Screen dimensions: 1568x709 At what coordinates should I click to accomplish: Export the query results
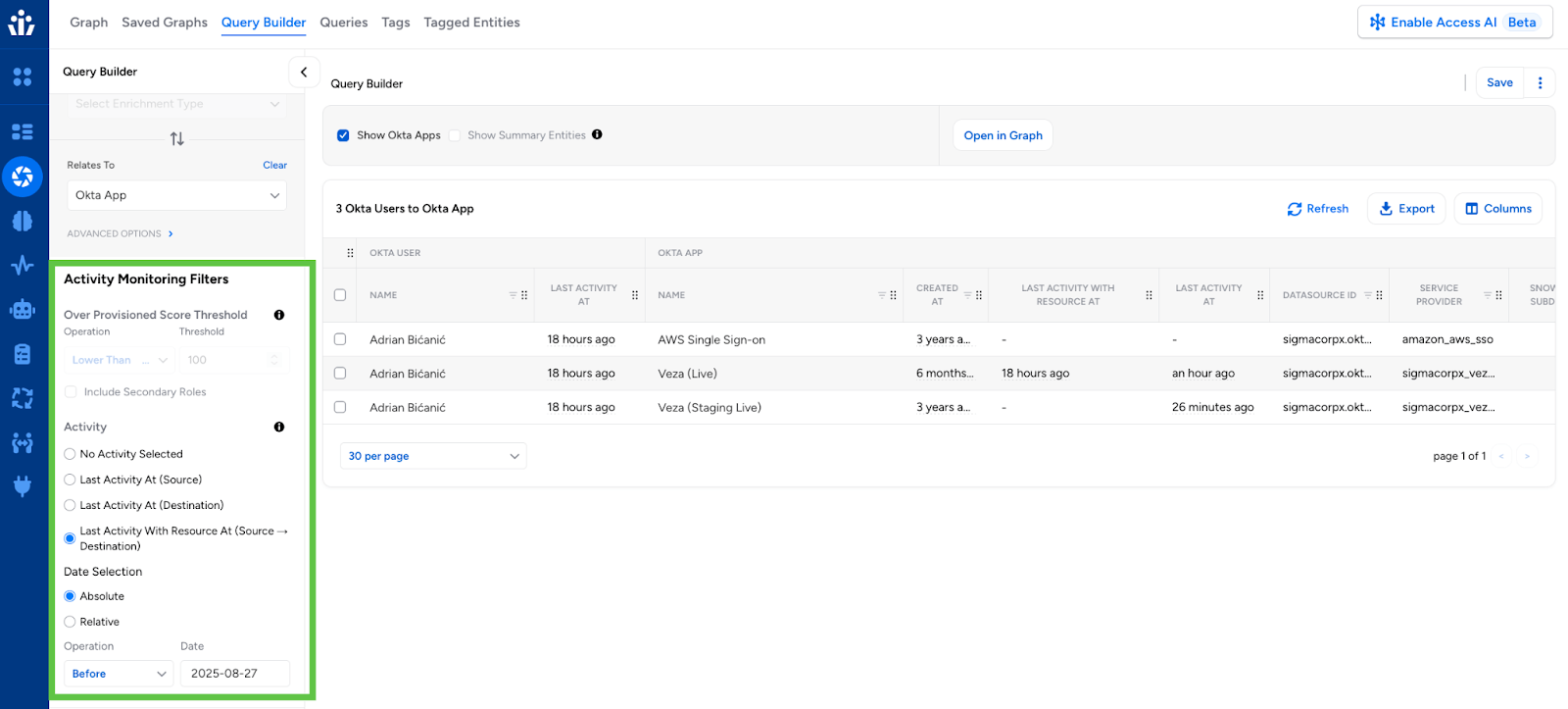point(1405,209)
